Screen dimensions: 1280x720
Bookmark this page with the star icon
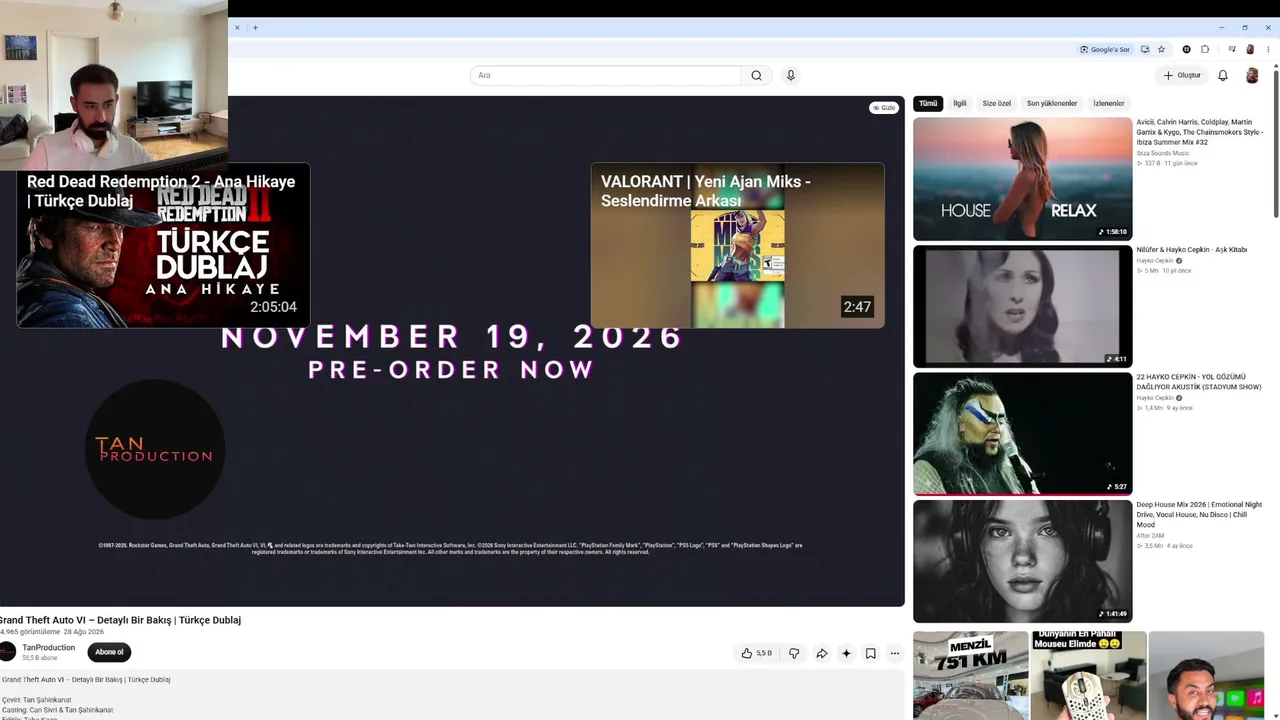1161,49
